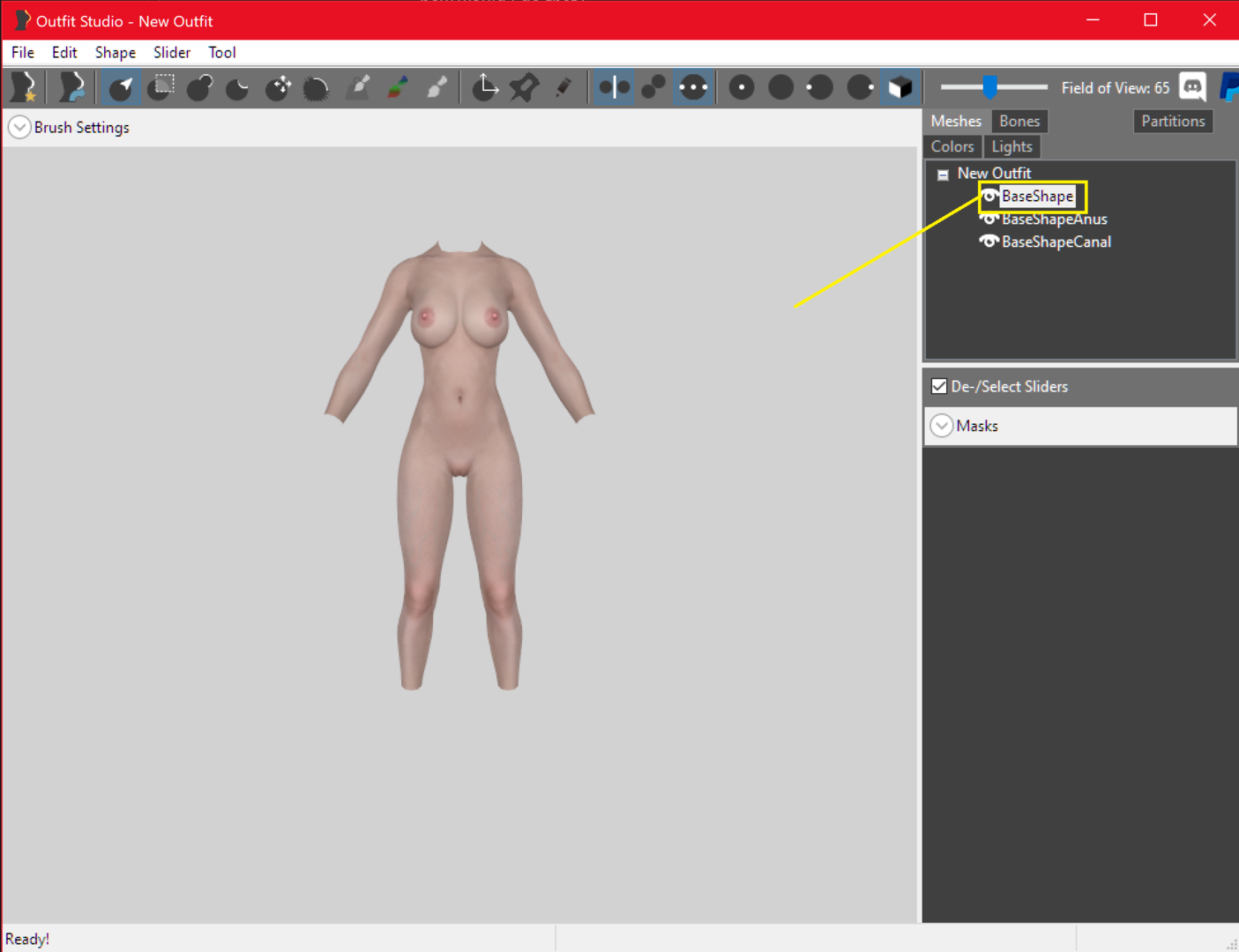1239x952 pixels.
Task: Switch to the Lights tab
Action: pyautogui.click(x=1011, y=146)
